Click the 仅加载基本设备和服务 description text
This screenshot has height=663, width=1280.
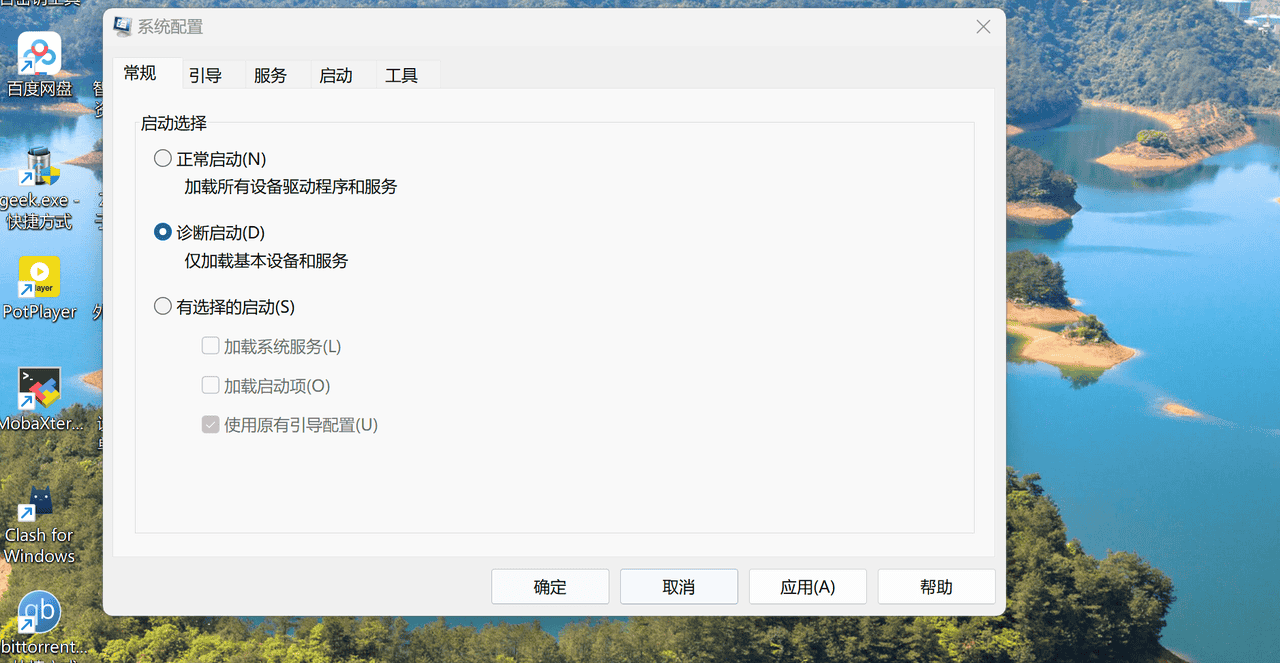tap(266, 260)
